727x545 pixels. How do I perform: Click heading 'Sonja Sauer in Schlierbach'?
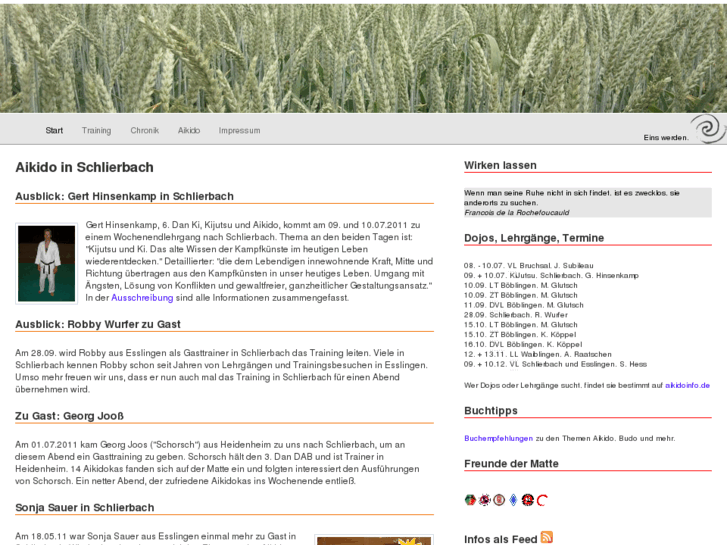pos(85,507)
